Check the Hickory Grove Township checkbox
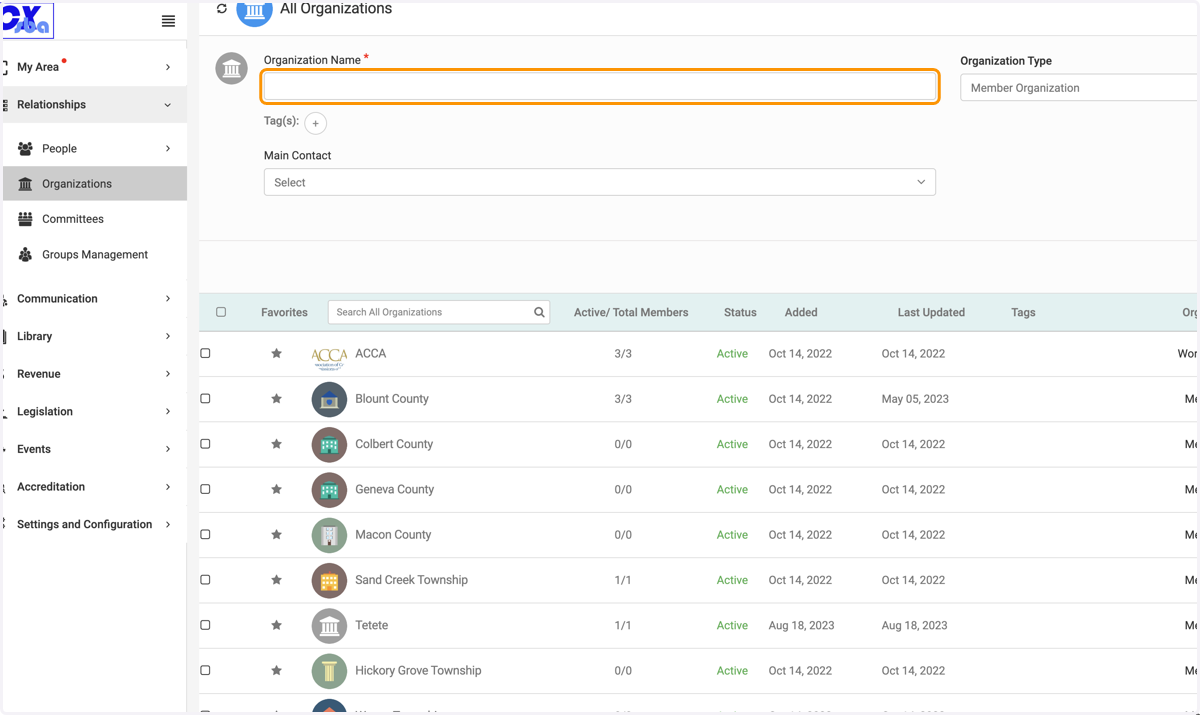The height and width of the screenshot is (715, 1200). tap(205, 670)
